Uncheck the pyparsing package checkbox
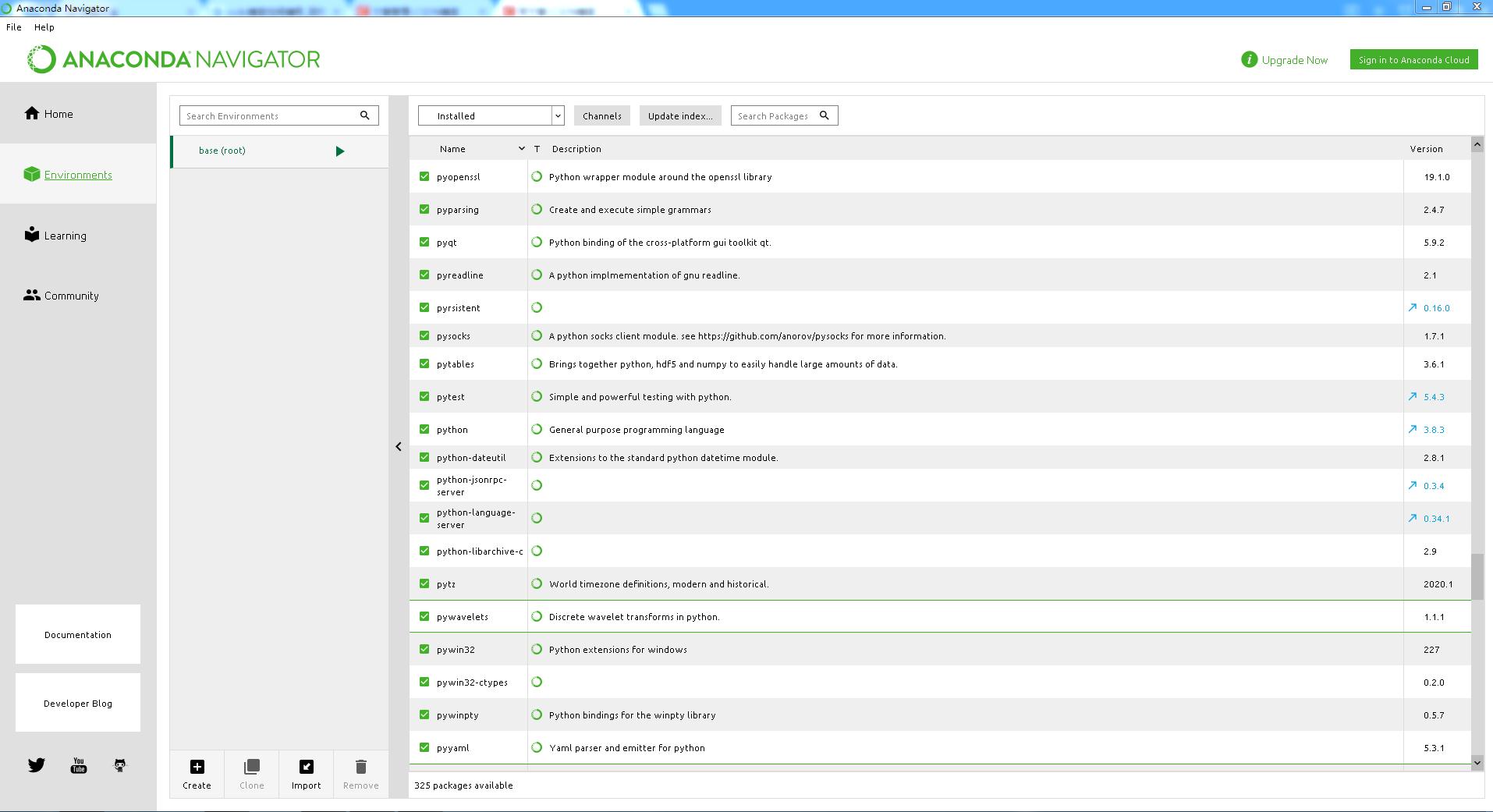 coord(424,209)
